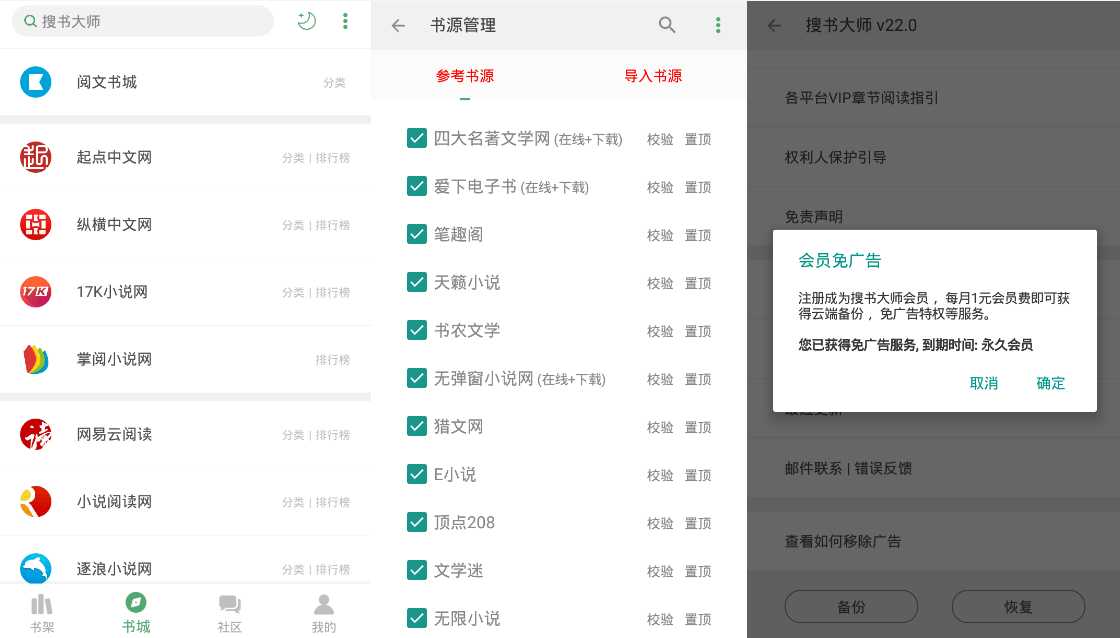Viewport: 1120px width, 638px height.
Task: Tap 置顶 for E小说
Action: (x=698, y=475)
